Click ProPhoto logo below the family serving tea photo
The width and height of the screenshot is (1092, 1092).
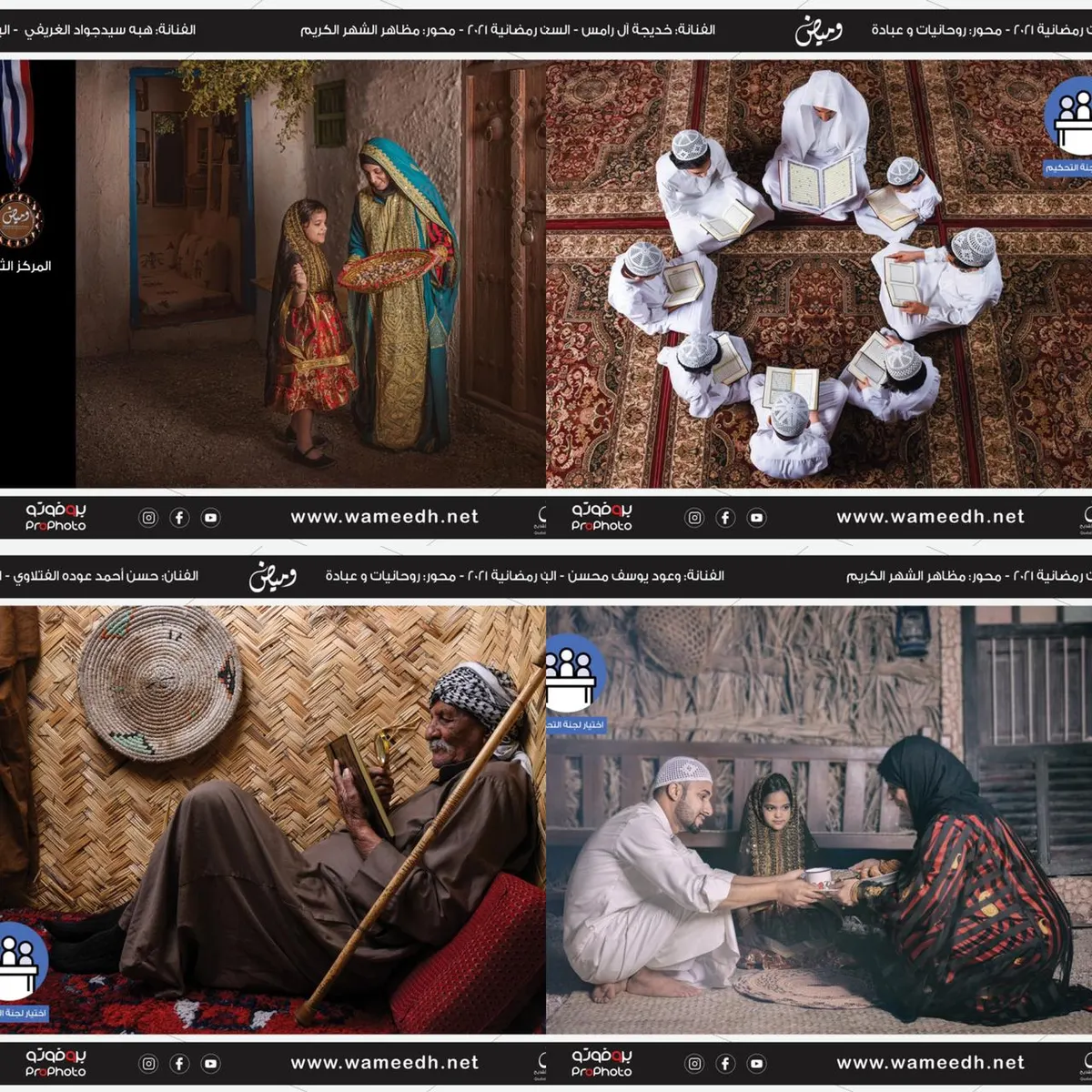(602, 1062)
